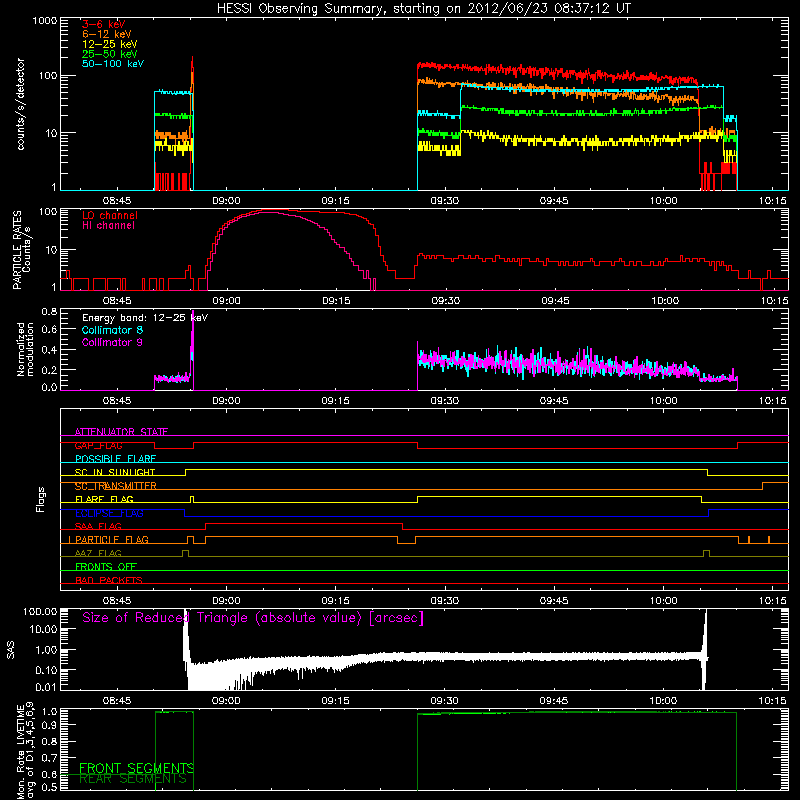Click the FLARE_FLAG label
Viewport: 800px width, 800px height.
point(104,499)
